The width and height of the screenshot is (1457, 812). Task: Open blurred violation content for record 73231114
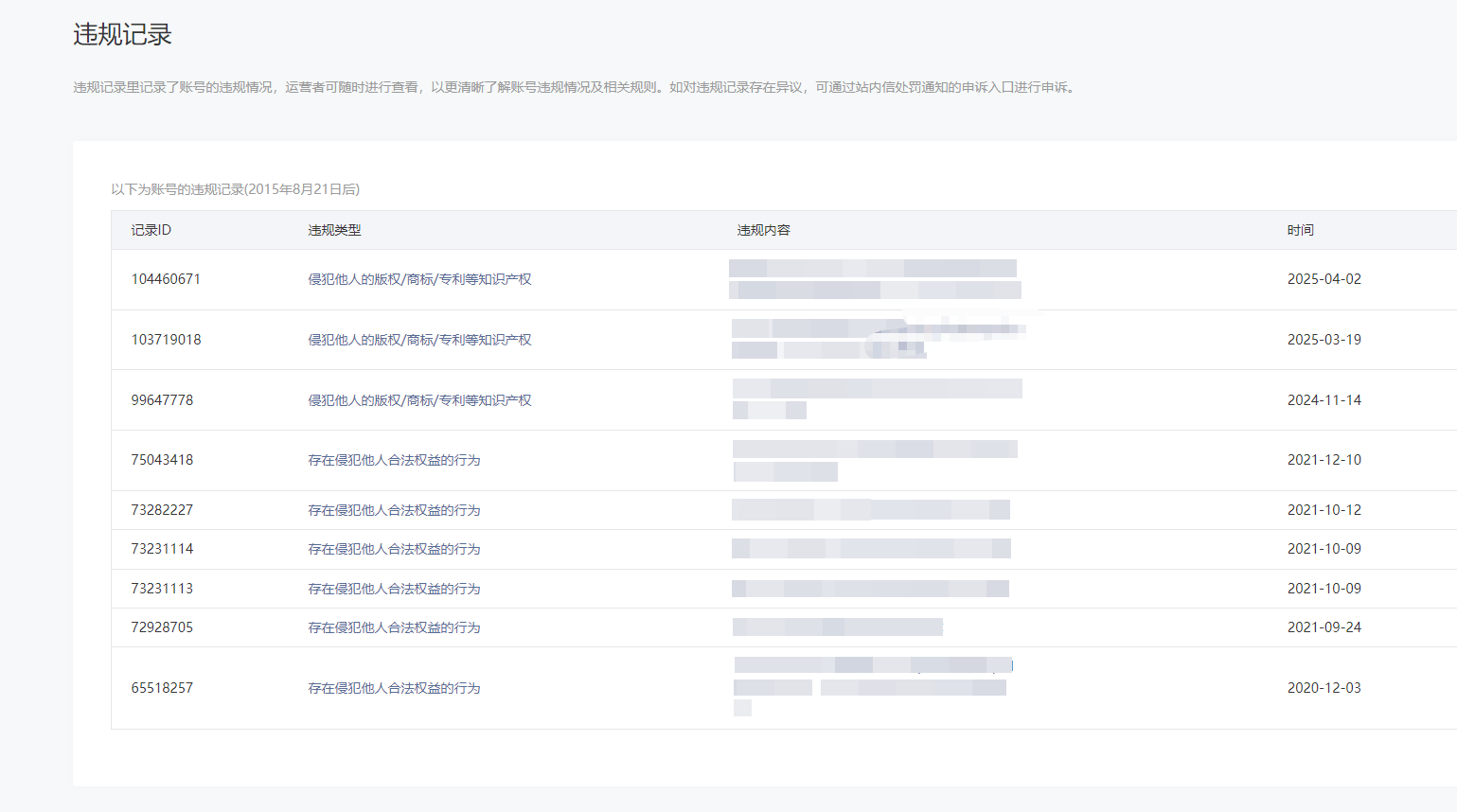pos(870,549)
